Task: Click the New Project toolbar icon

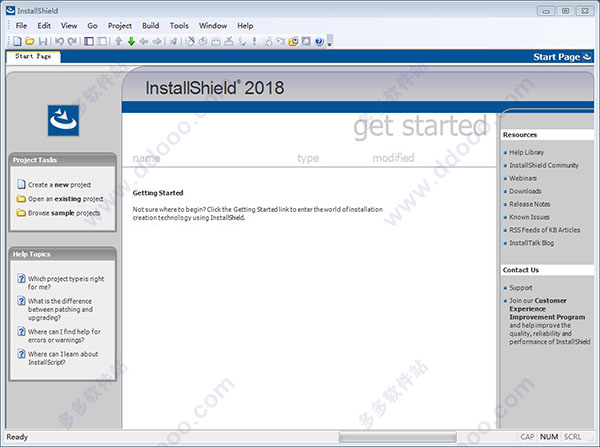Action: [x=17, y=41]
